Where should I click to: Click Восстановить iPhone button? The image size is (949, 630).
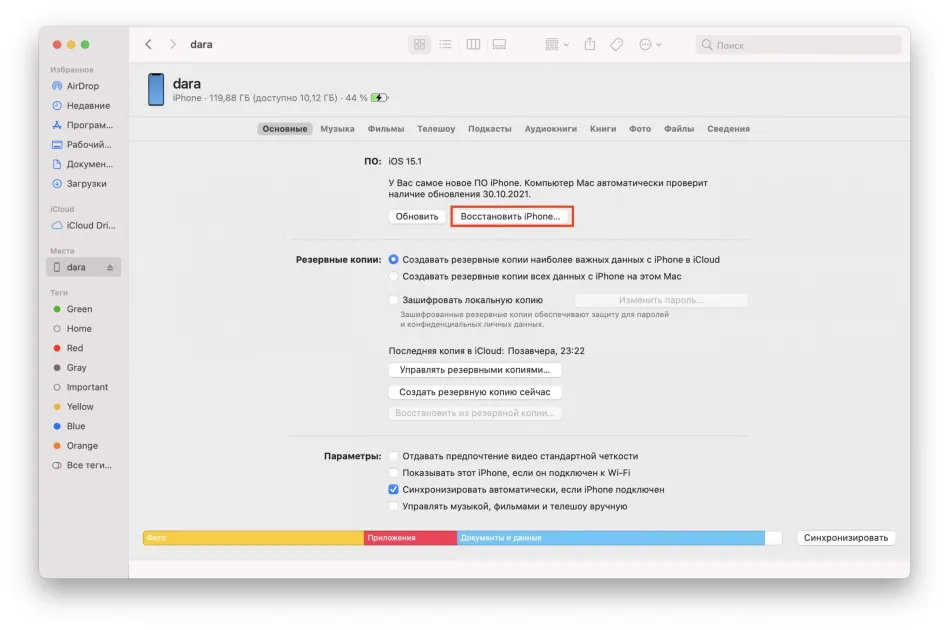(x=511, y=216)
